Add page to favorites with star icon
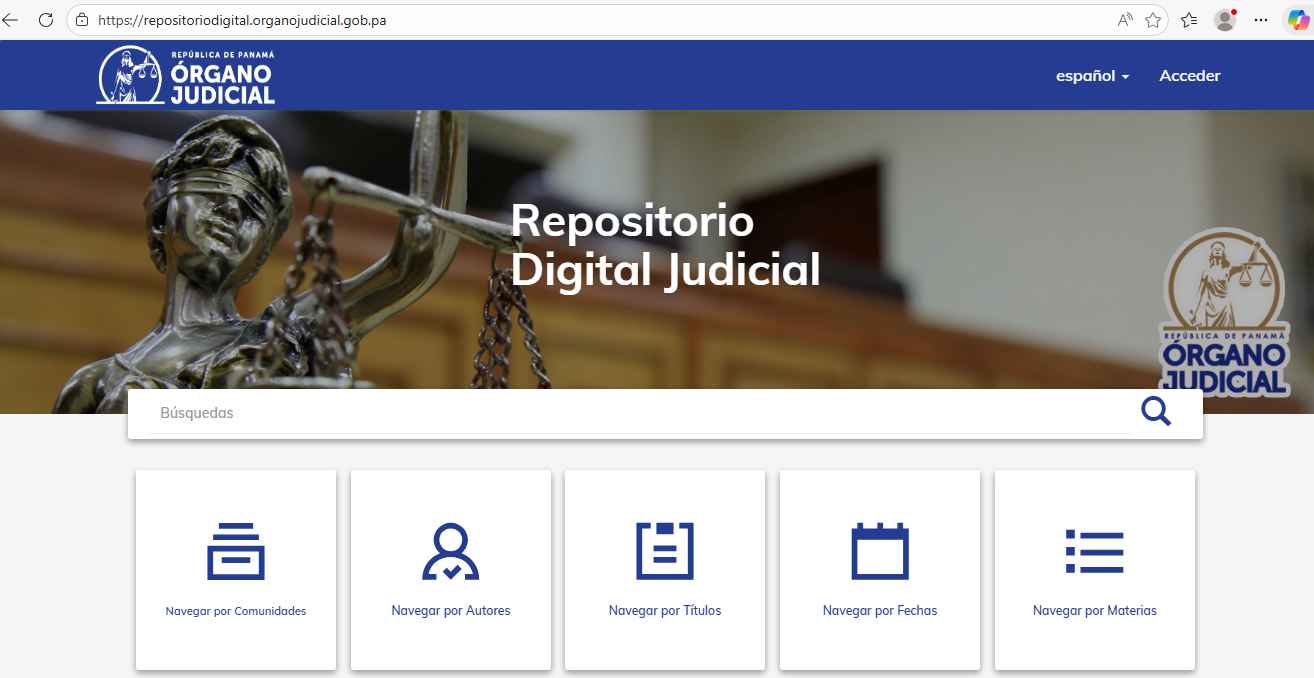1314x678 pixels. [x=1153, y=20]
